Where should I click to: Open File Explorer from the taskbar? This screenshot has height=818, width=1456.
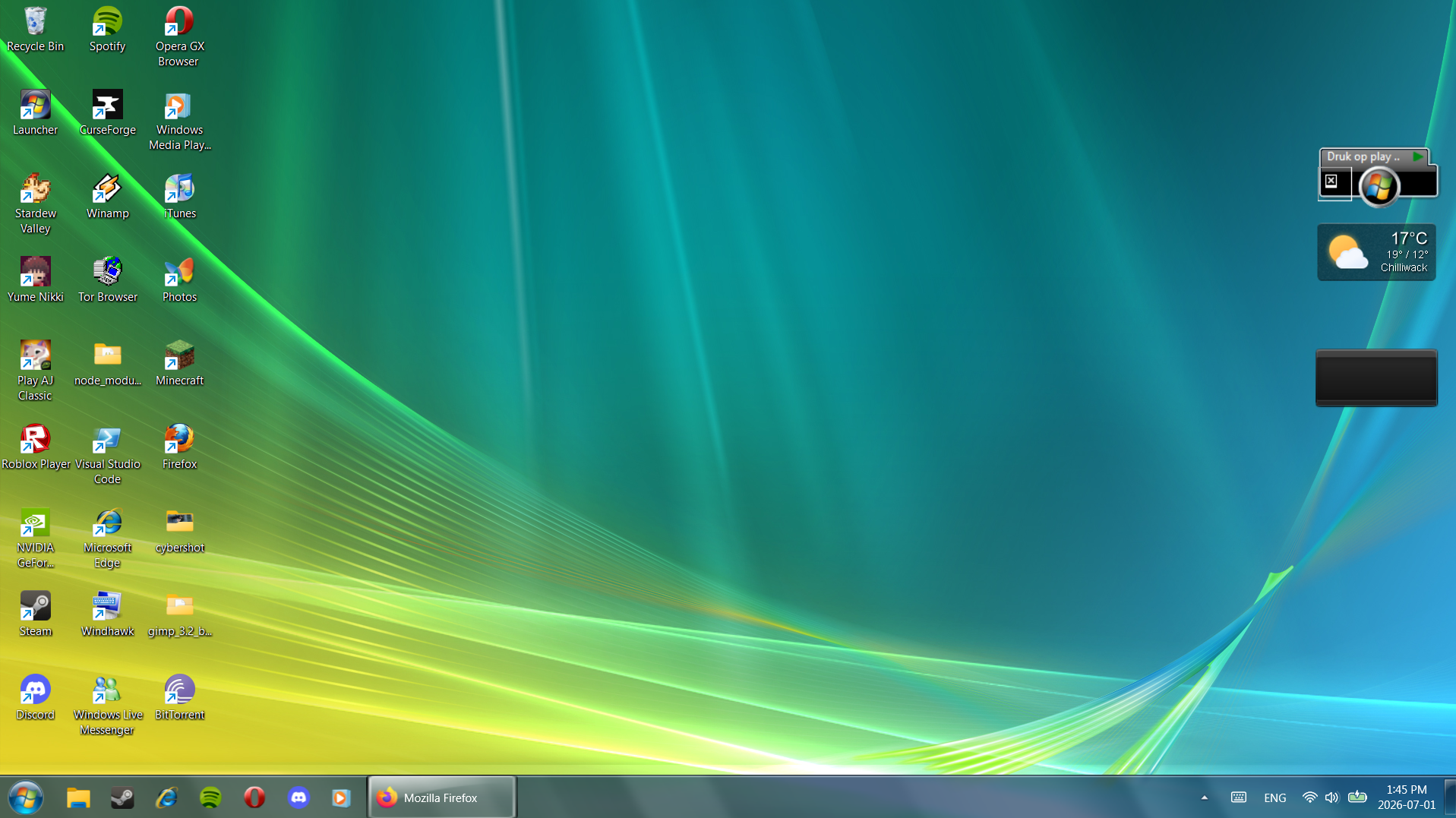point(78,797)
